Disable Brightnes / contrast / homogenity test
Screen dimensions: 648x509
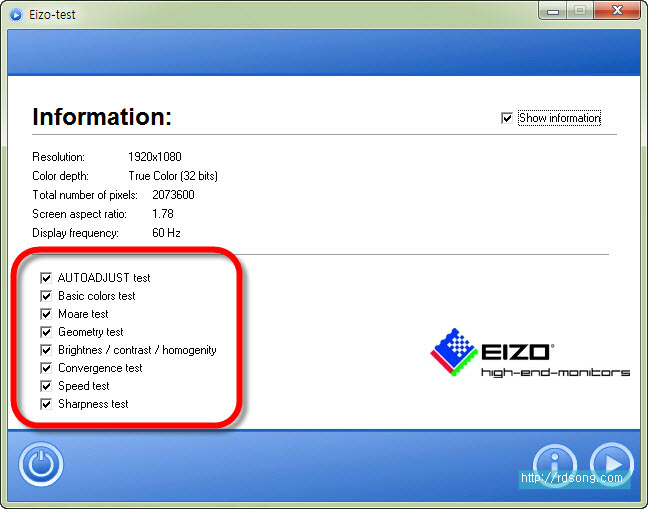coord(46,350)
